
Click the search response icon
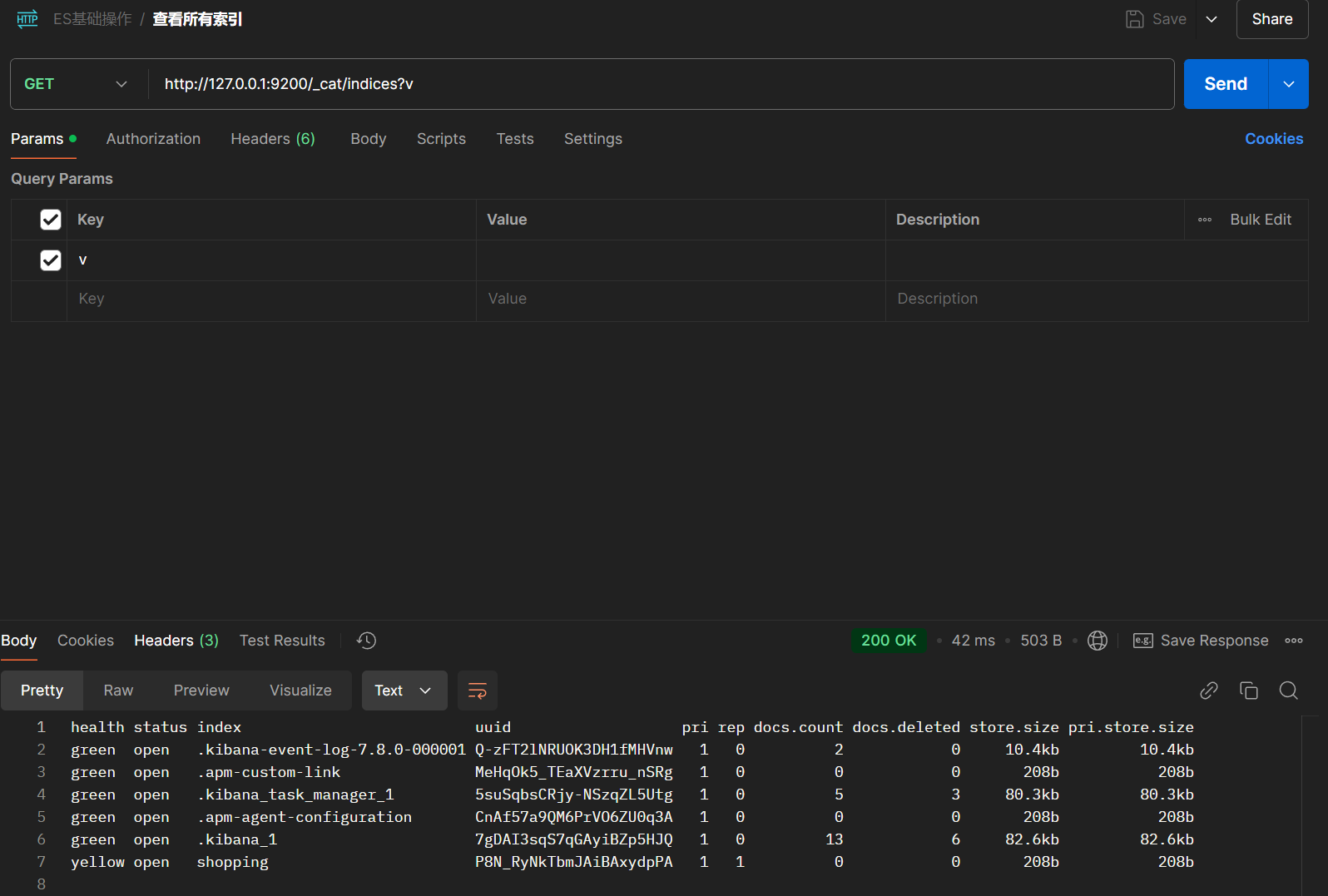(x=1288, y=691)
